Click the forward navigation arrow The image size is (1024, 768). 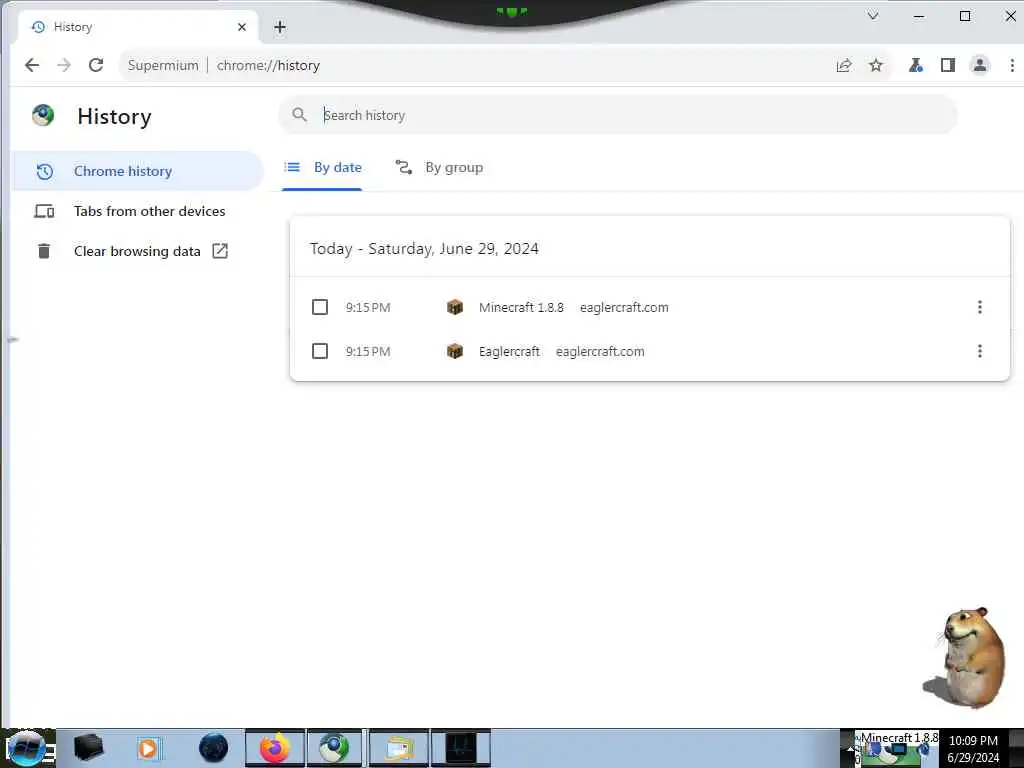(63, 65)
